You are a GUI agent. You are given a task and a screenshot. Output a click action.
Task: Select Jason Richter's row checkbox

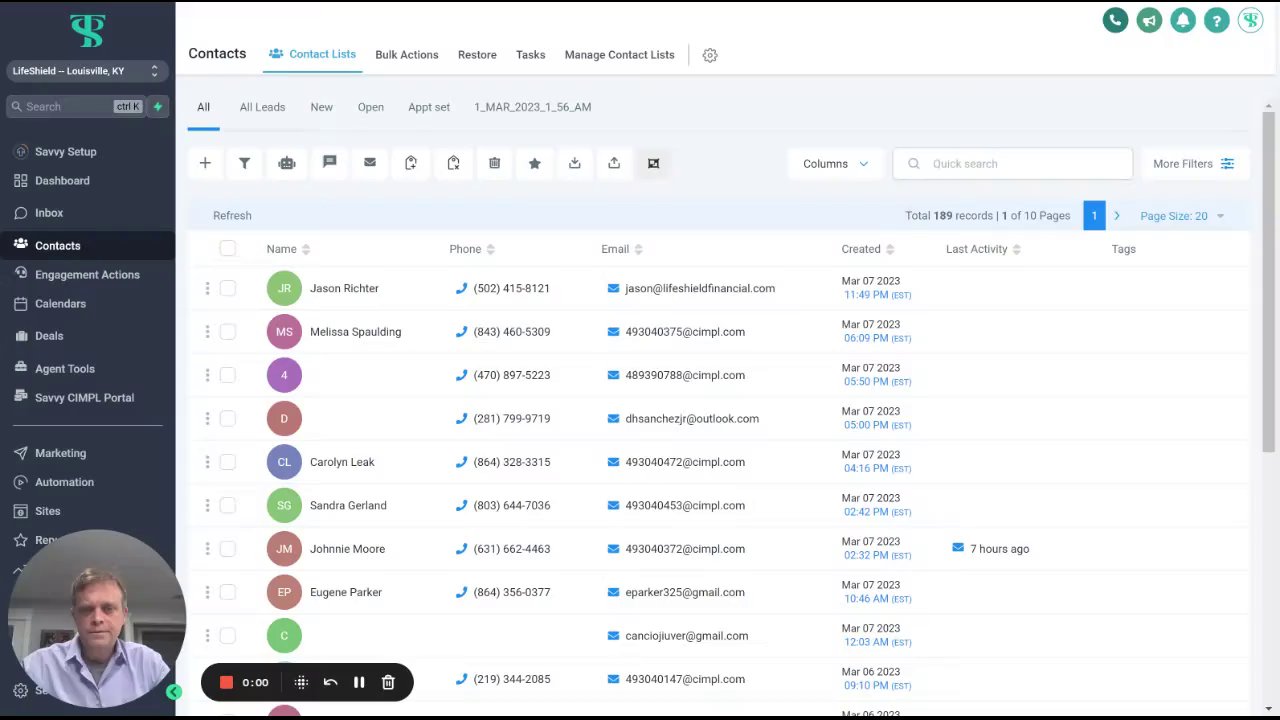coord(228,288)
